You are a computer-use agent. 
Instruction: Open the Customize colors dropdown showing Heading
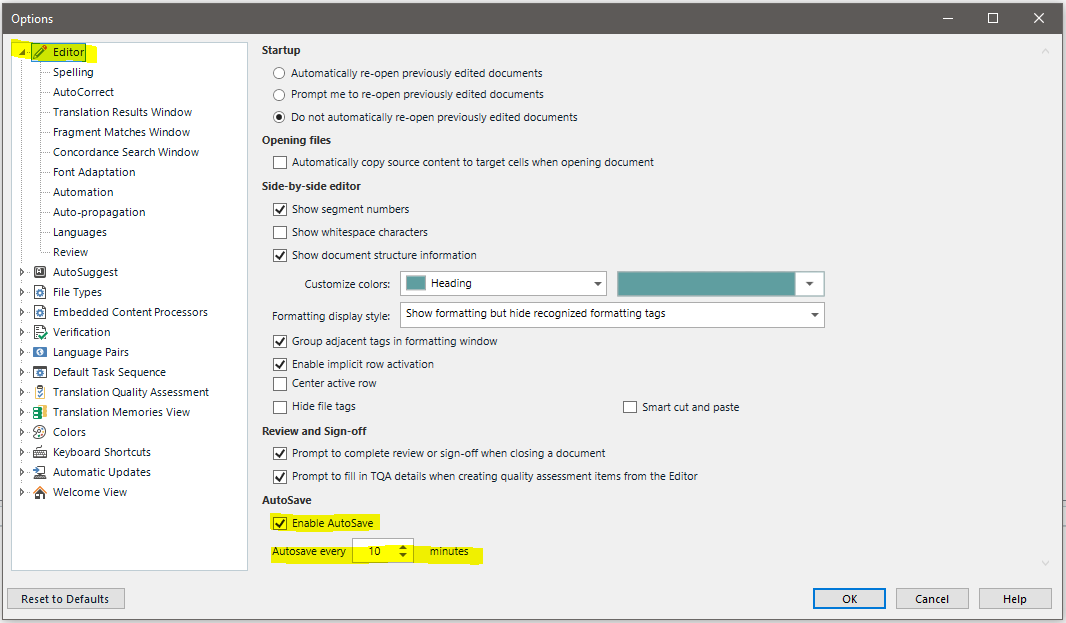596,283
